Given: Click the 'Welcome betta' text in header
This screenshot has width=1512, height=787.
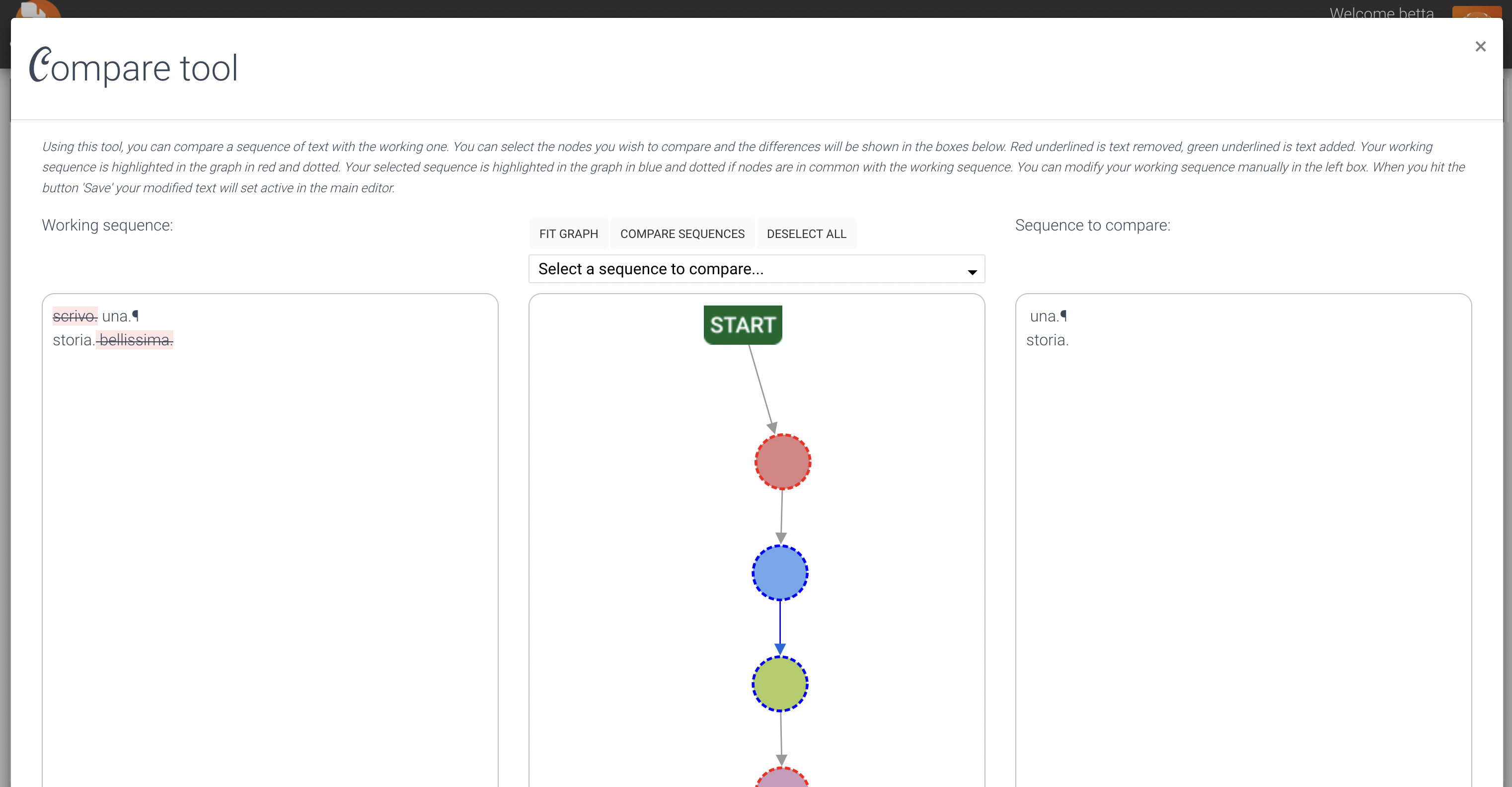Looking at the screenshot, I should coord(1381,13).
